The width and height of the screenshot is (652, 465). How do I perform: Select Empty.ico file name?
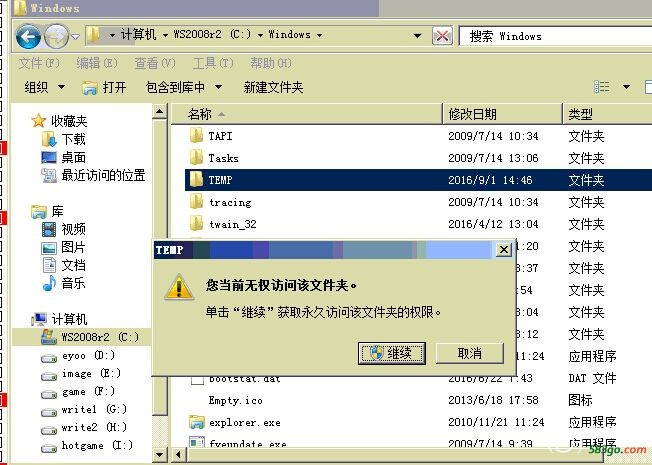tap(236, 401)
